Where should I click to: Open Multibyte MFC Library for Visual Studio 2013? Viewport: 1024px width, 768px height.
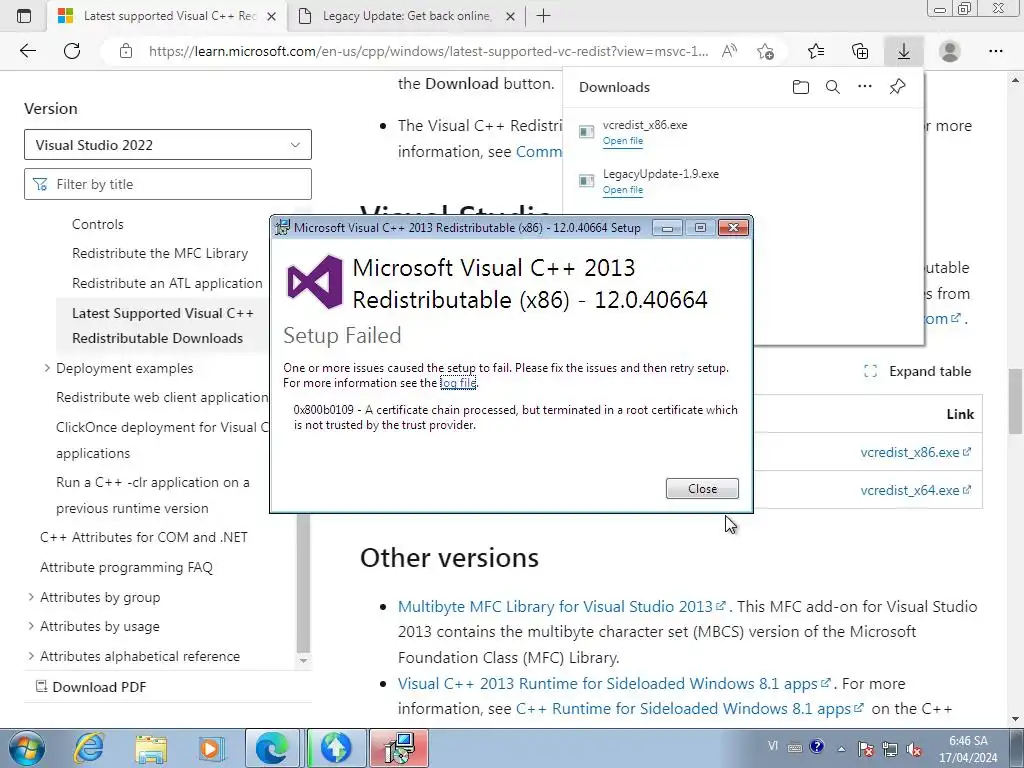pyautogui.click(x=562, y=606)
